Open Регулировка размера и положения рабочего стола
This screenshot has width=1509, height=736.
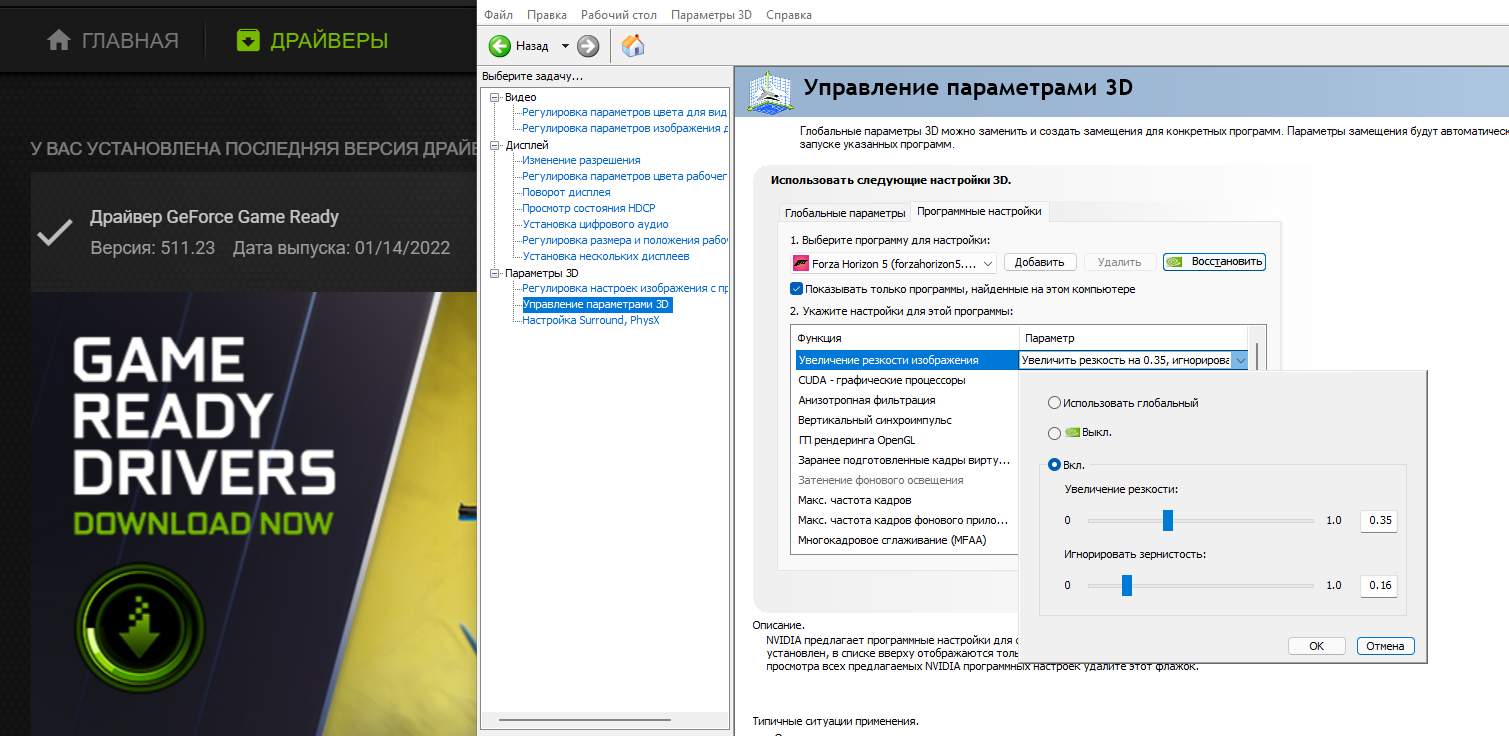pos(624,240)
